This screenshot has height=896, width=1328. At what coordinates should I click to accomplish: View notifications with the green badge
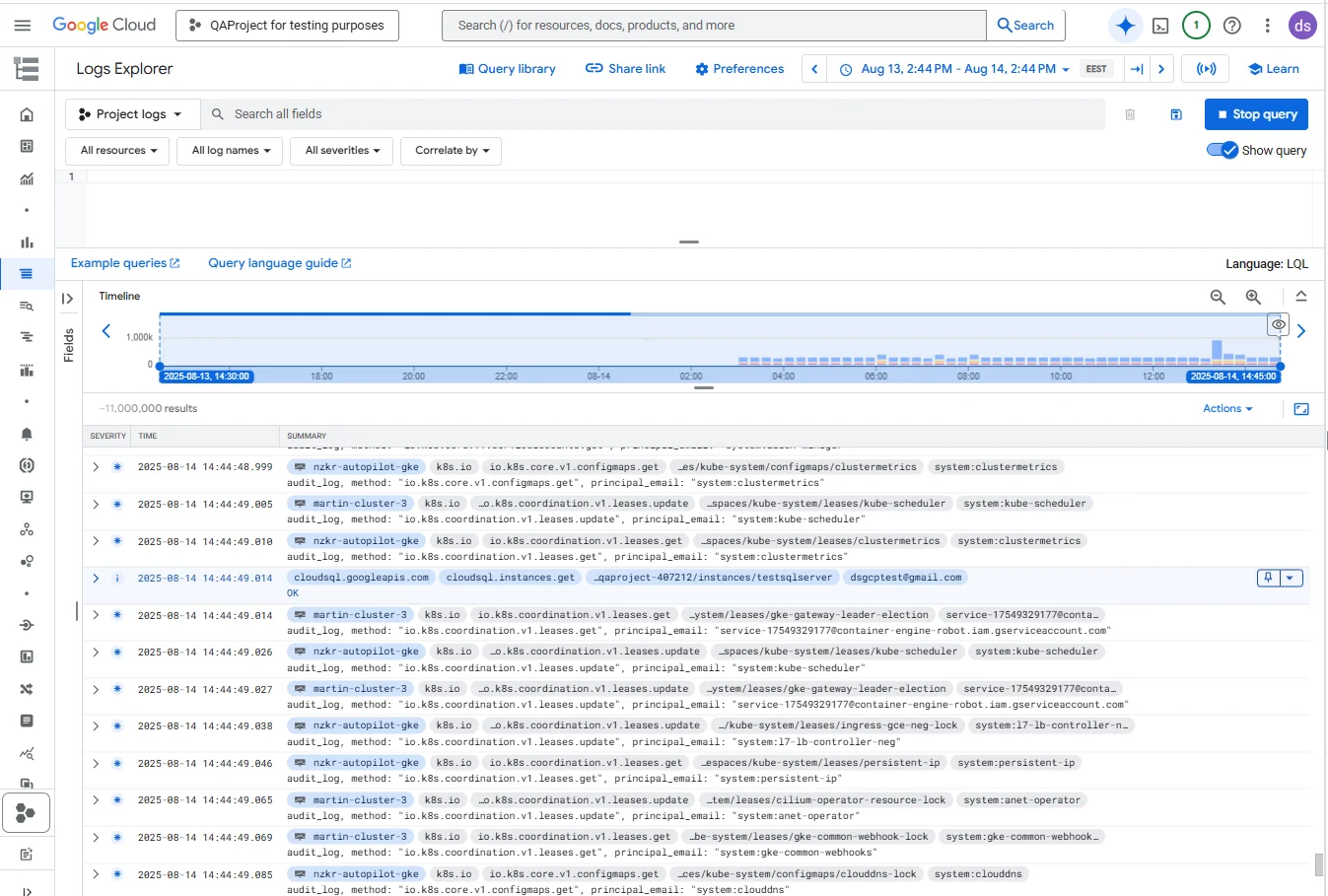1196,25
